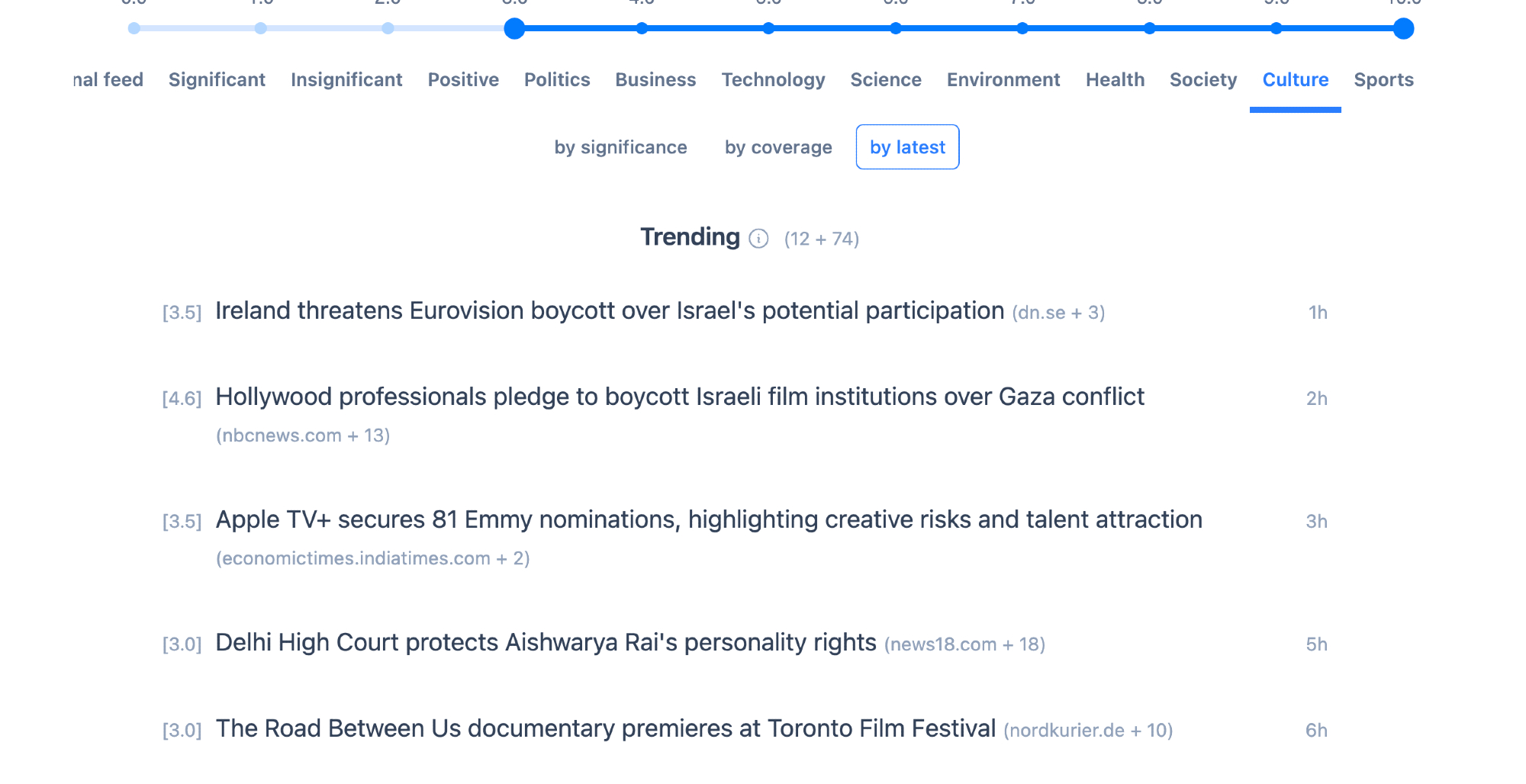Click the Trending info icon
This screenshot has width=1526, height=784.
tap(758, 239)
